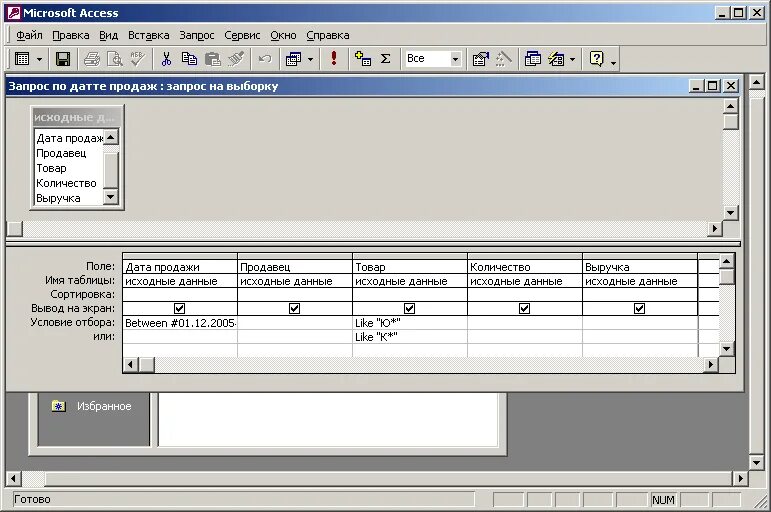This screenshot has height=512, width=771.
Task: Maximize the query design window
Action: click(713, 86)
